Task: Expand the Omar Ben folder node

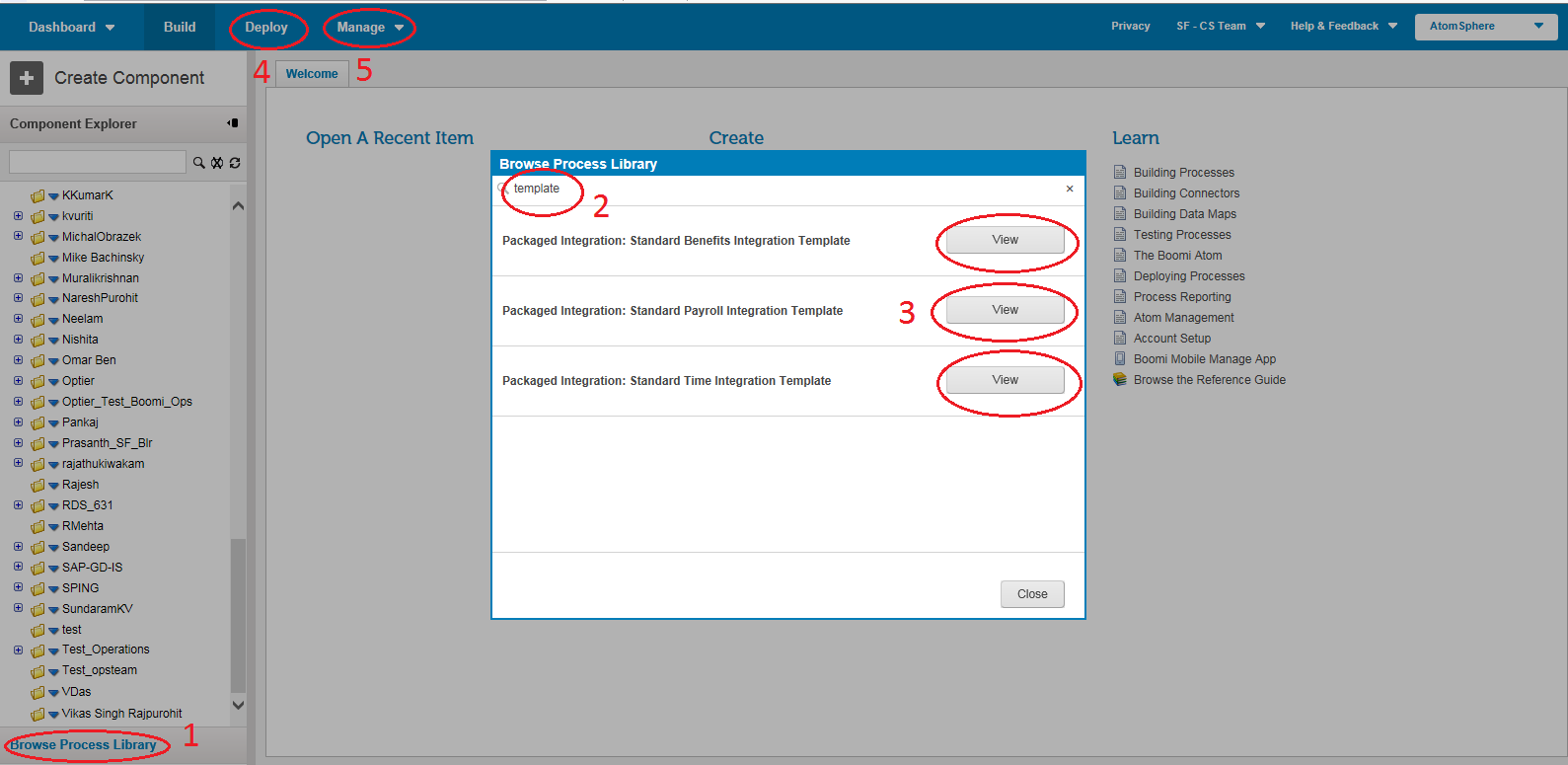Action: (18, 360)
